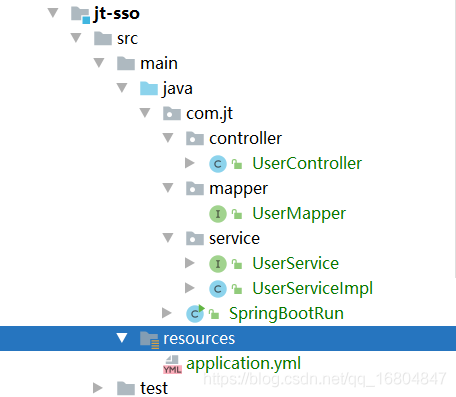Screen dimensions: 456x397
Task: Click the SpringBootRun runnable class icon
Action: 195,313
